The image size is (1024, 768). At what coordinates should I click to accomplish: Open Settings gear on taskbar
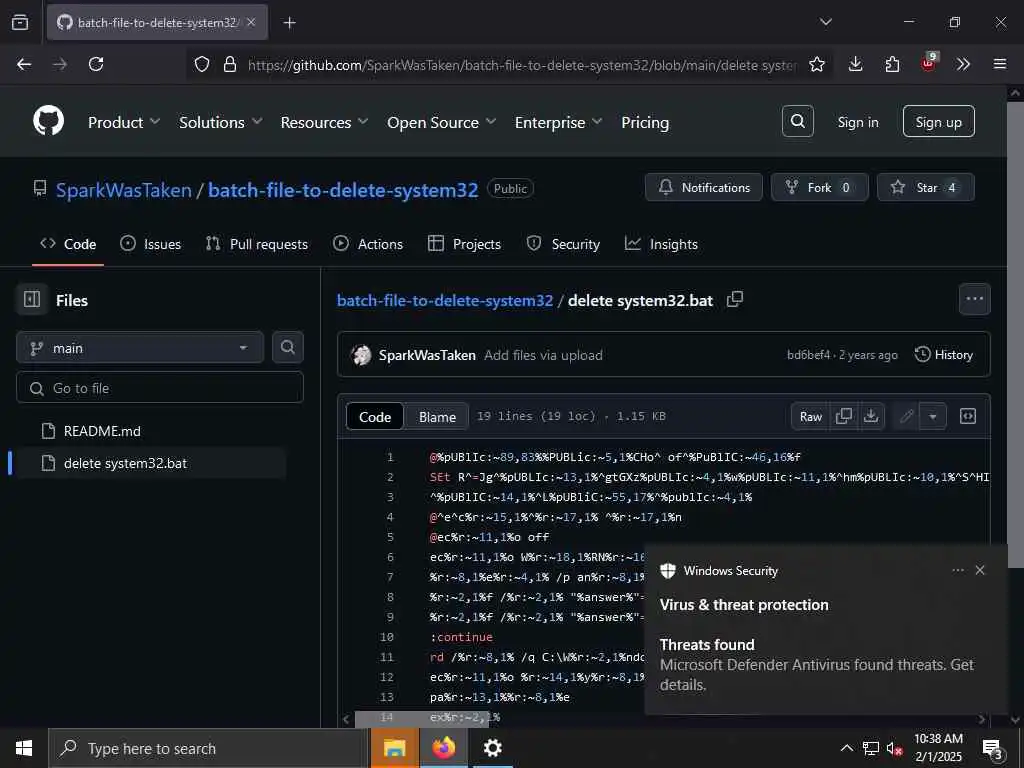492,748
